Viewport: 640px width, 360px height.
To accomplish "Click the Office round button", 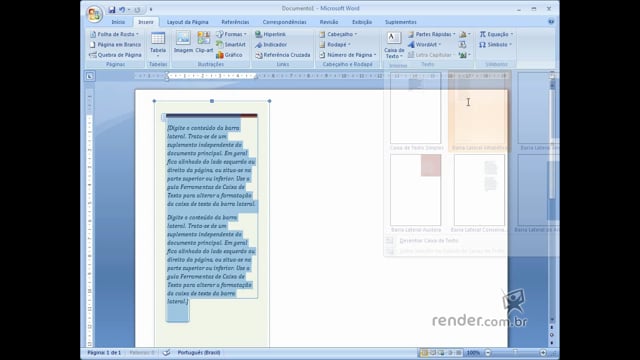I will pyautogui.click(x=94, y=14).
